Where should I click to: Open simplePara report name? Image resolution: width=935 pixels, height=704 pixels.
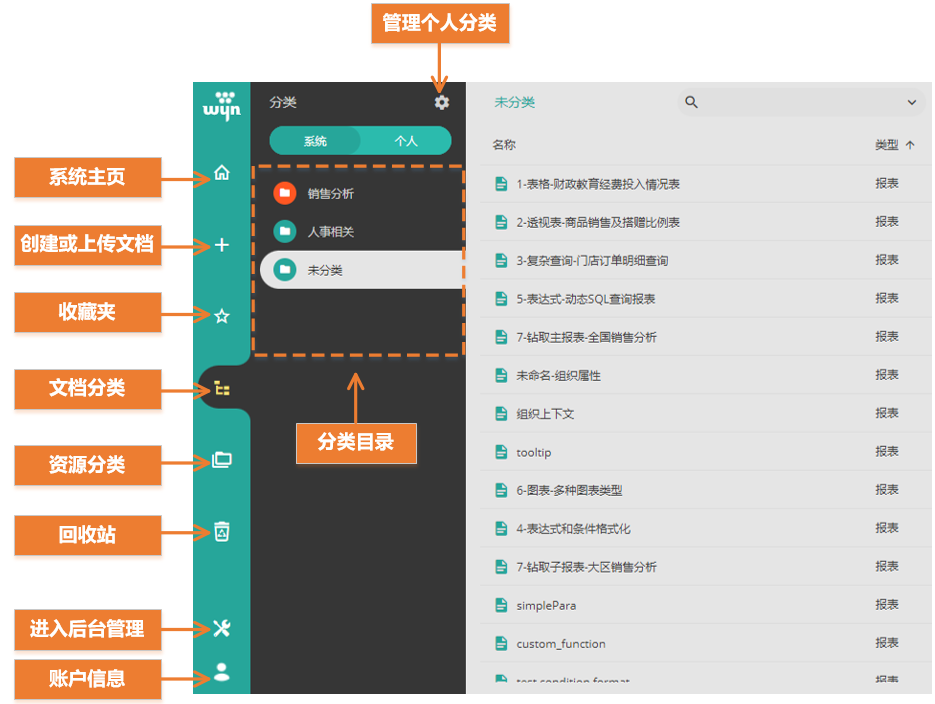[x=546, y=606]
